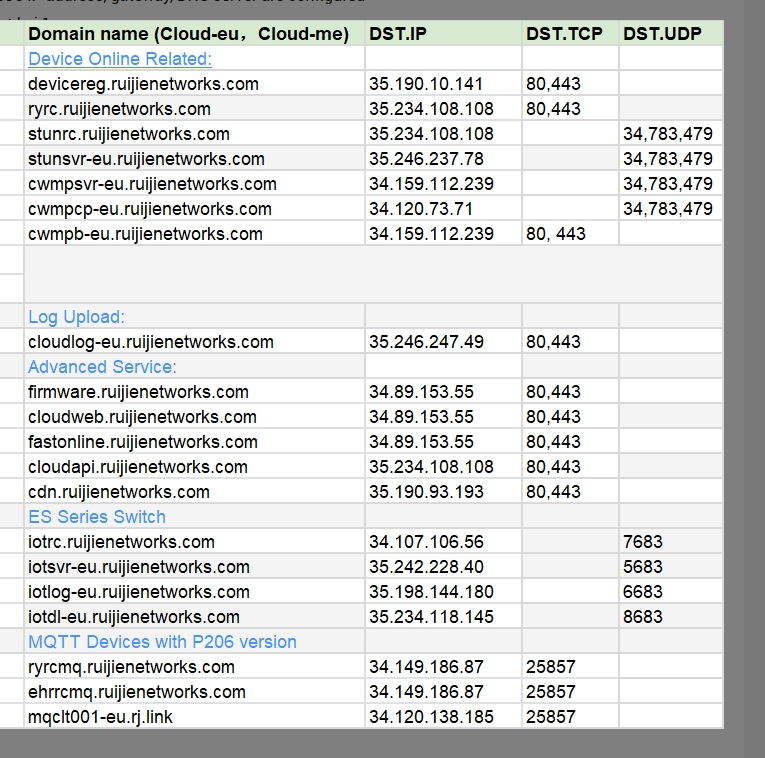Select the mqclt001-eu.rj.link domain cell

(x=101, y=717)
